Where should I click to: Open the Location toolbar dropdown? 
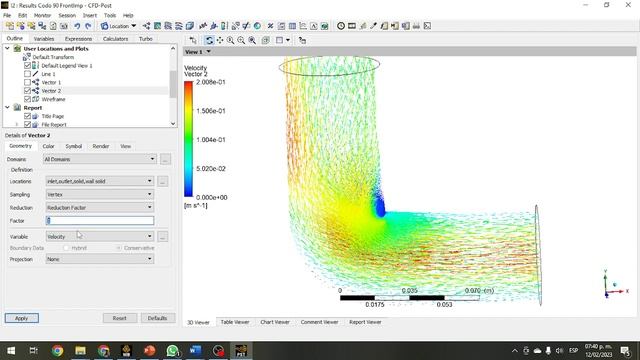click(x=118, y=26)
